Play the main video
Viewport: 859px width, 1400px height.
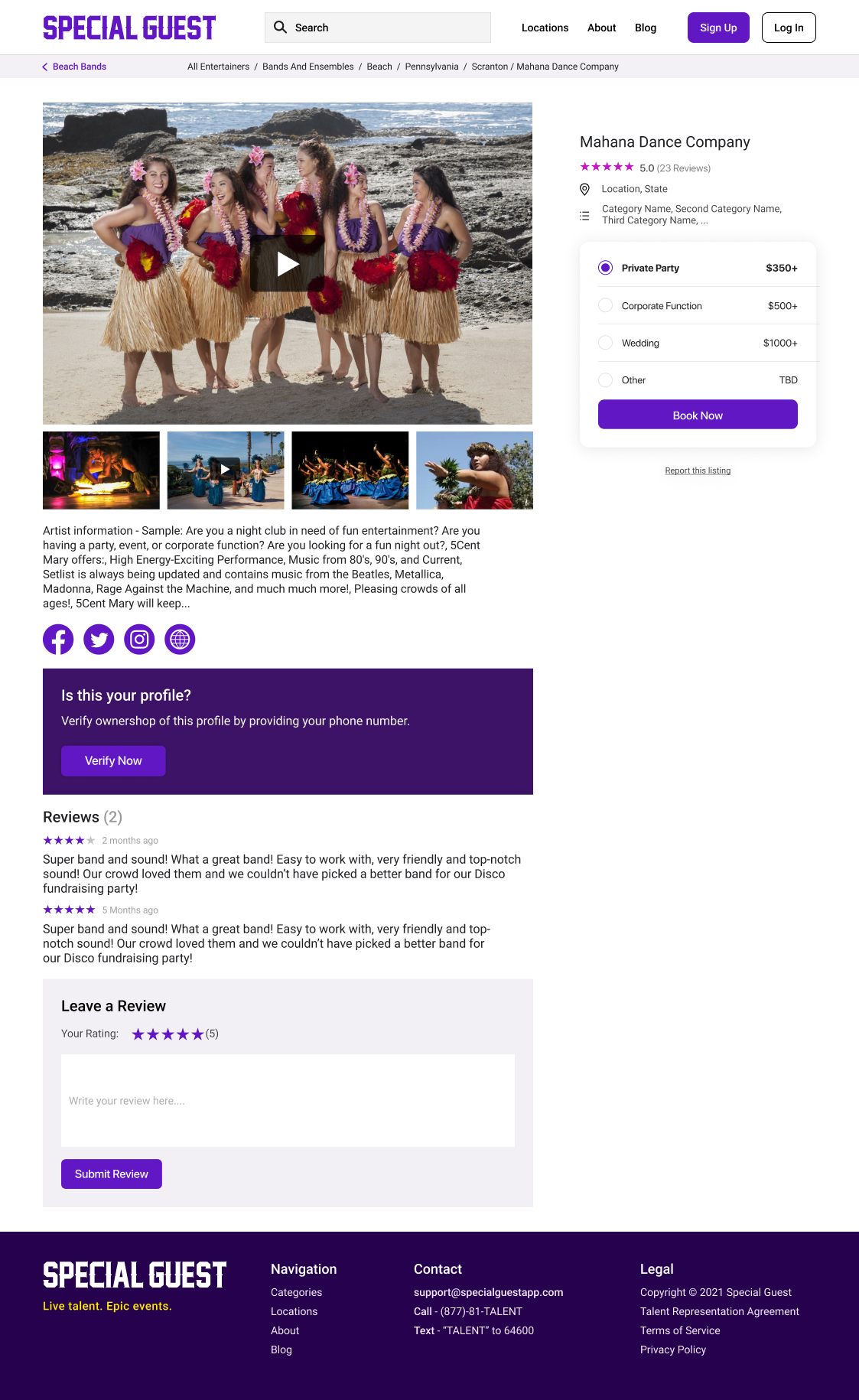coord(288,264)
